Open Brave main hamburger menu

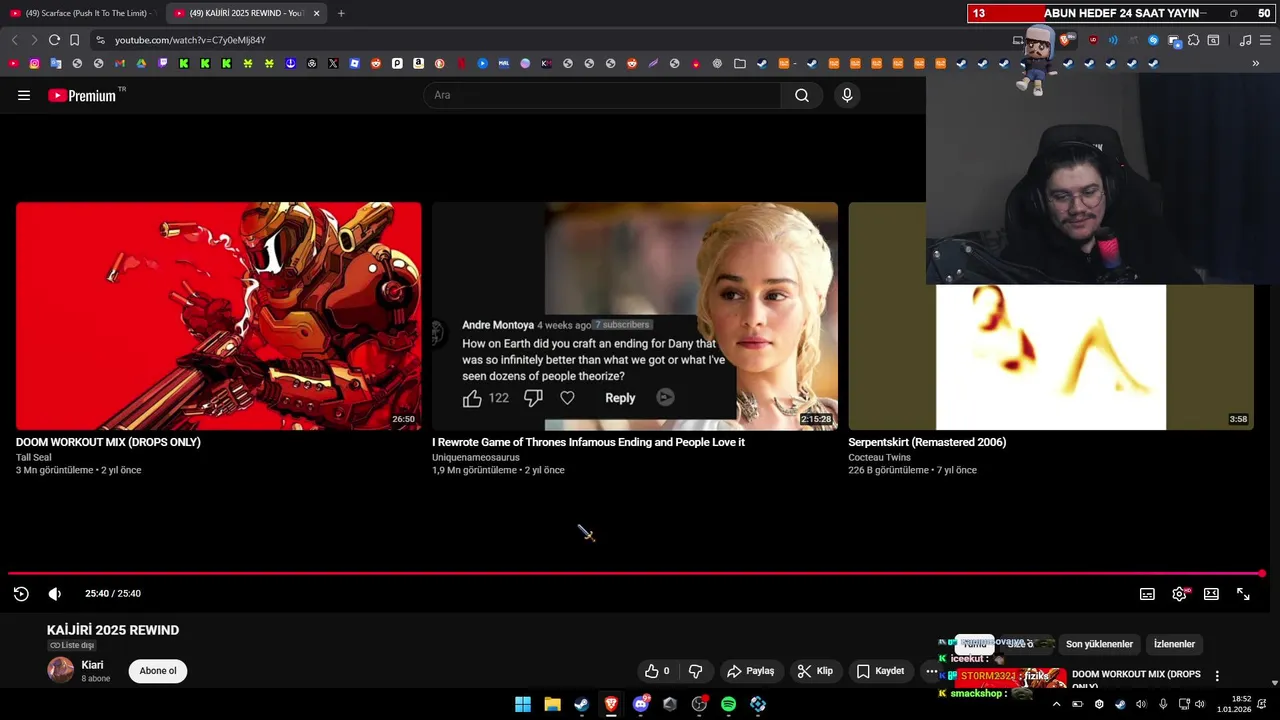tap(1265, 40)
